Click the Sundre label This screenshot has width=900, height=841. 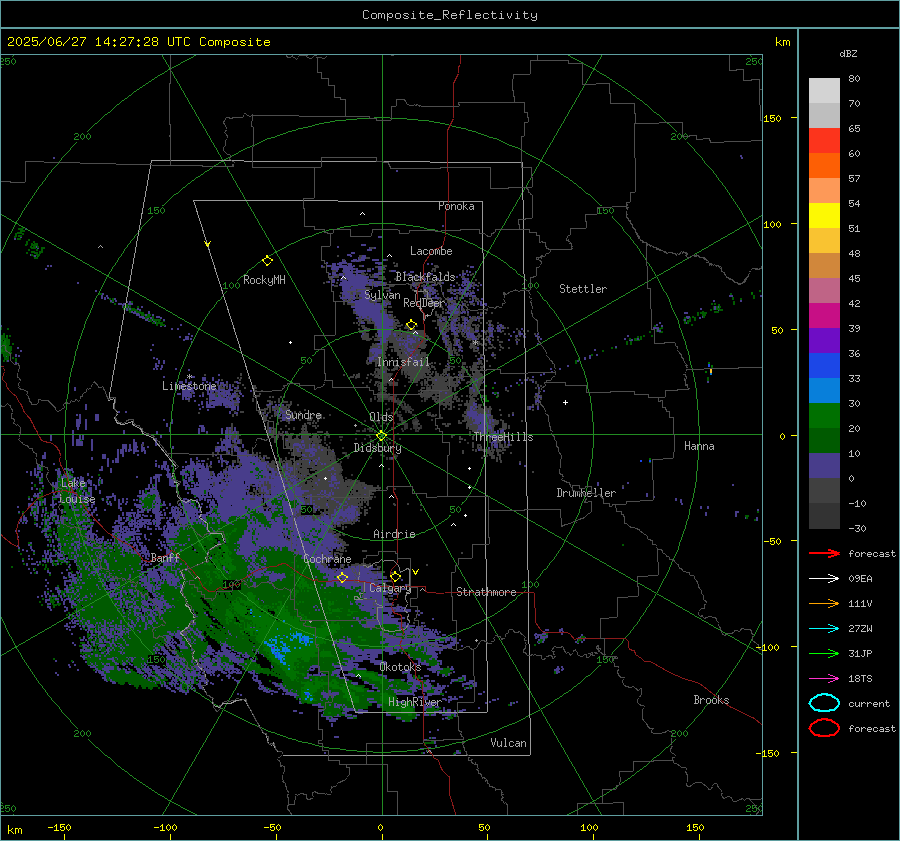(304, 414)
